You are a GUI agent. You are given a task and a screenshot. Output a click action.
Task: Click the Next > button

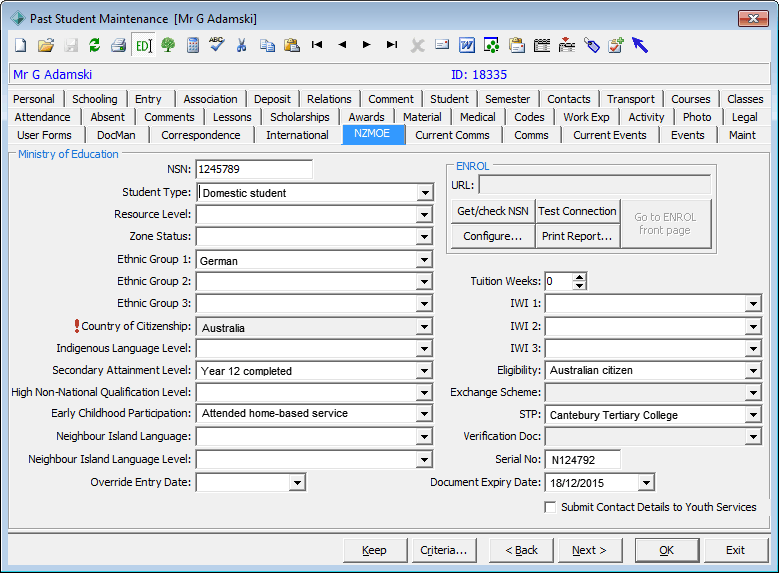590,550
